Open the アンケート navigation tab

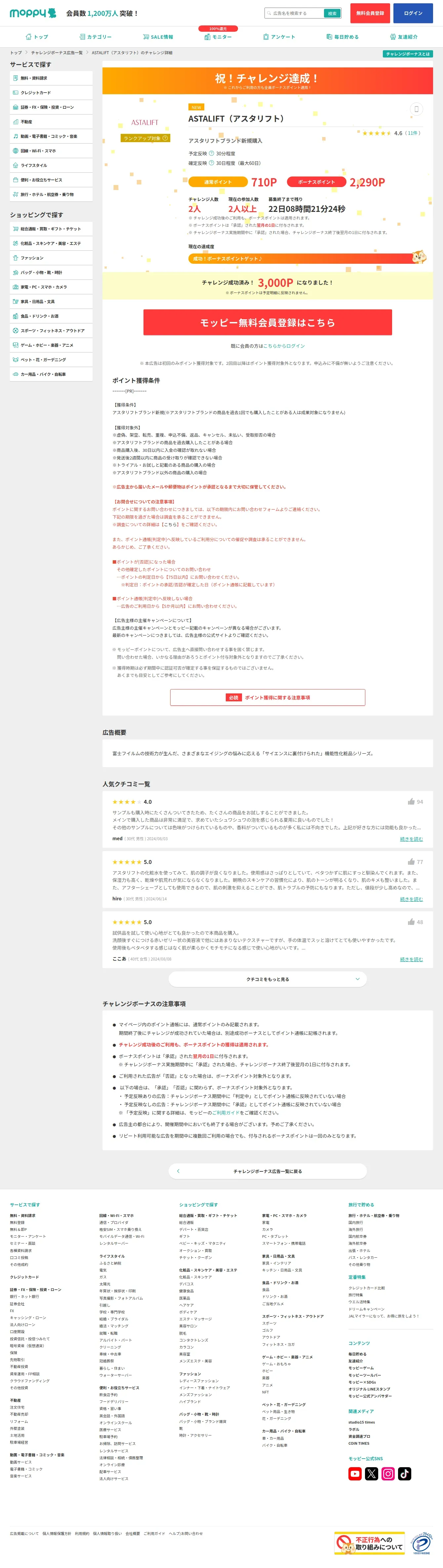(x=279, y=37)
